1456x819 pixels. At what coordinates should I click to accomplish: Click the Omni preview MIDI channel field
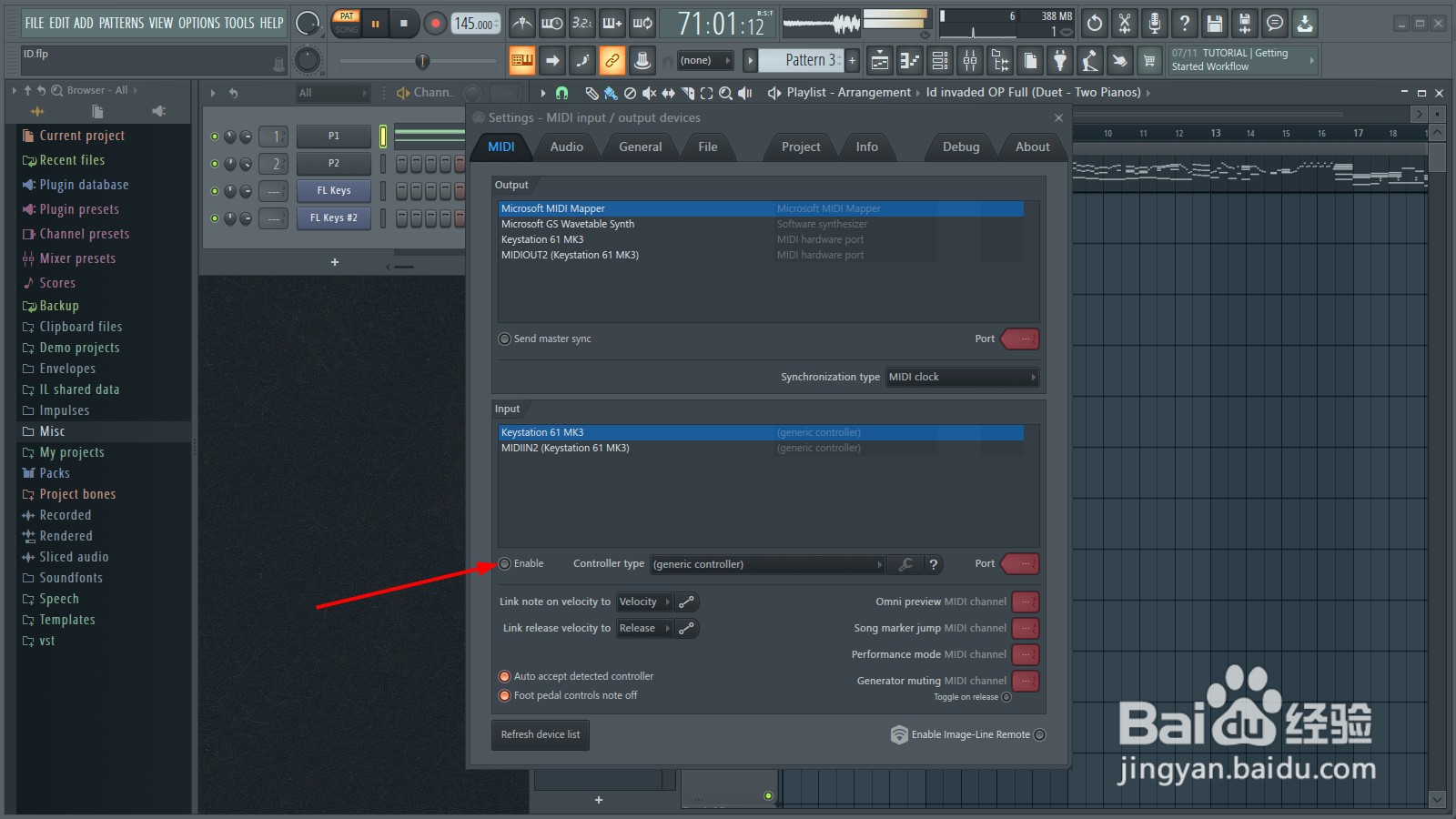(x=1026, y=602)
